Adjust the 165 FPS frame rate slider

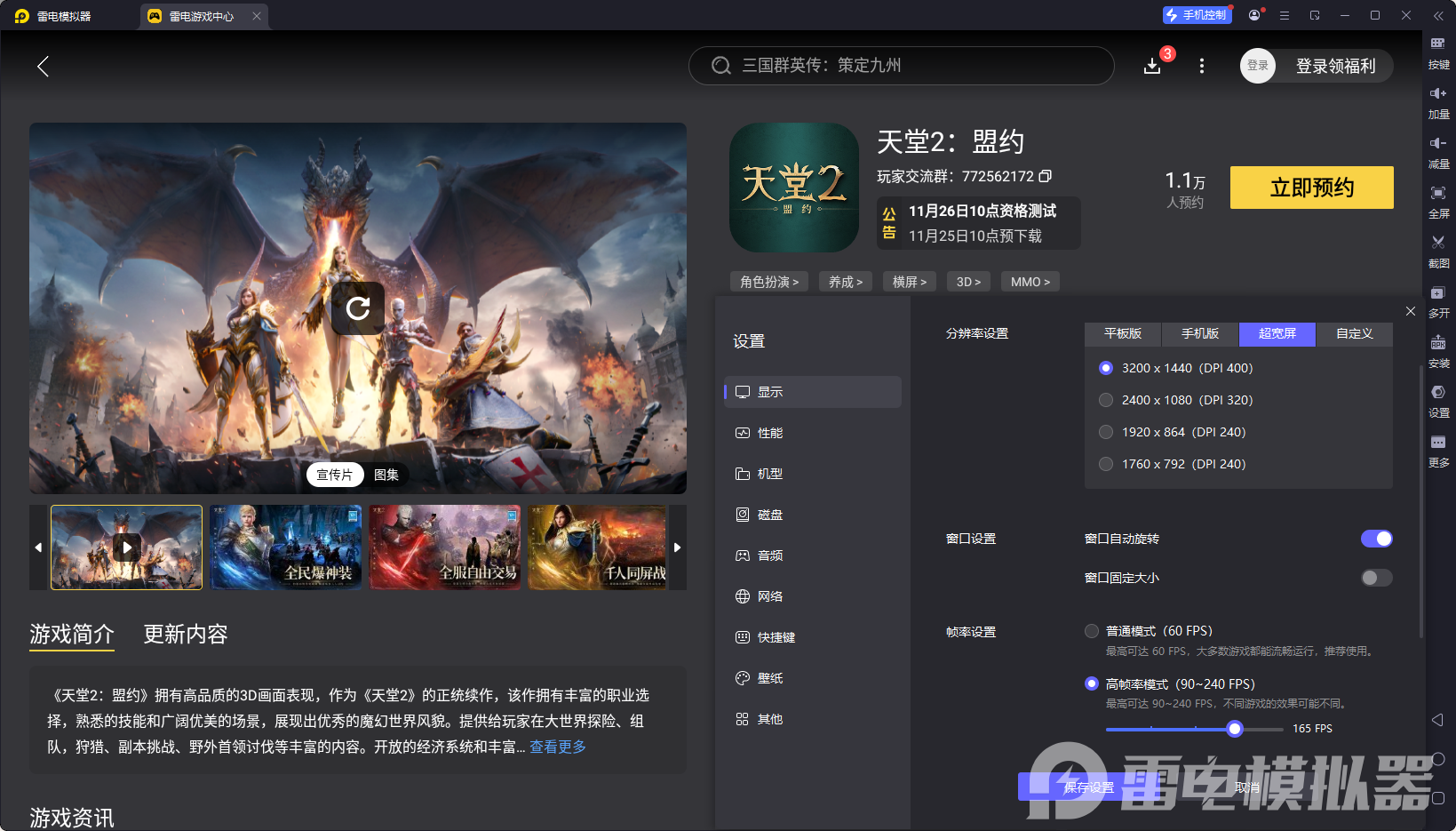point(1234,729)
